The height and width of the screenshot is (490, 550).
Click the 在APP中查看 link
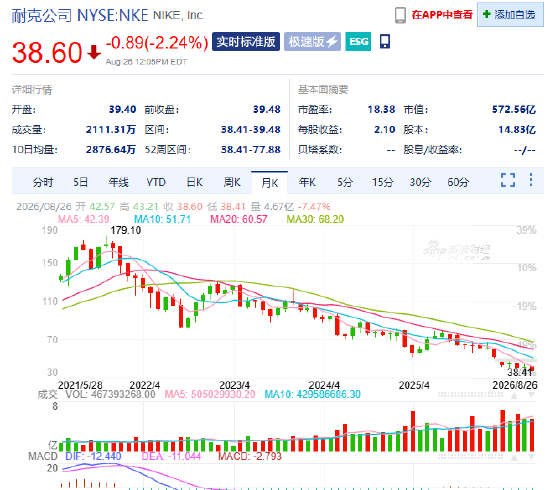[x=442, y=15]
